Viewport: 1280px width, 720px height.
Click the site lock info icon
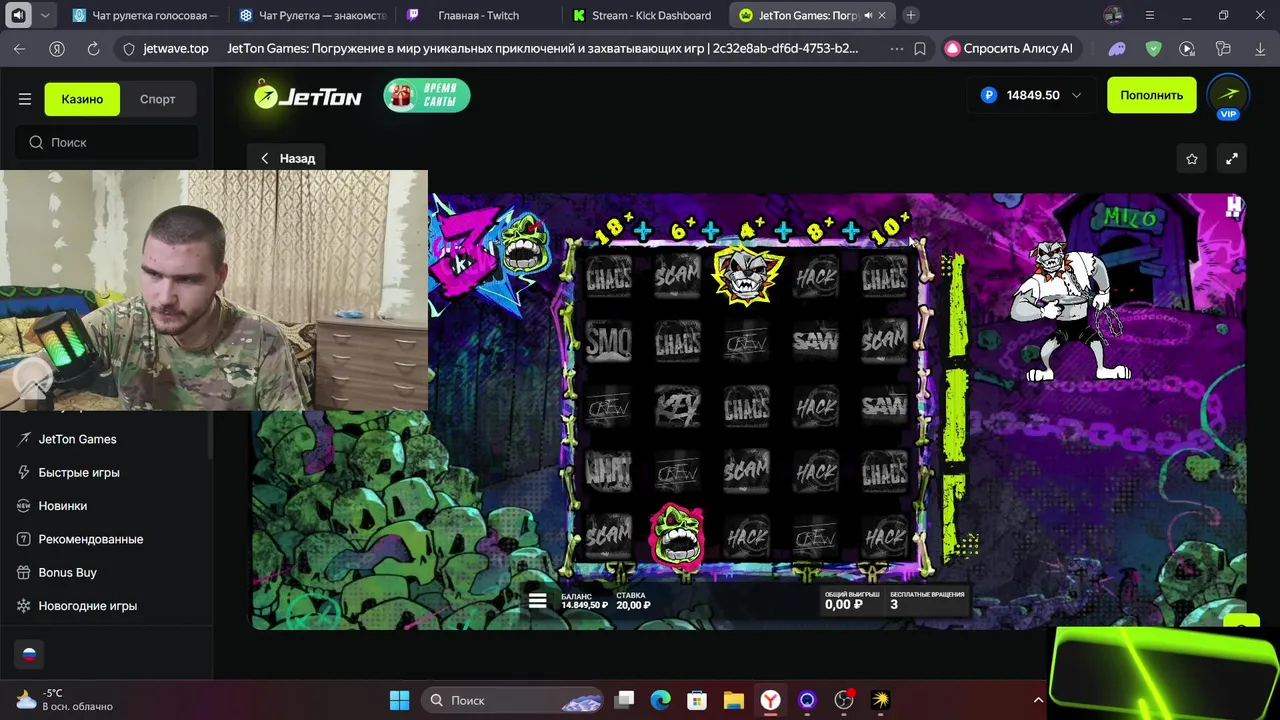click(x=128, y=48)
